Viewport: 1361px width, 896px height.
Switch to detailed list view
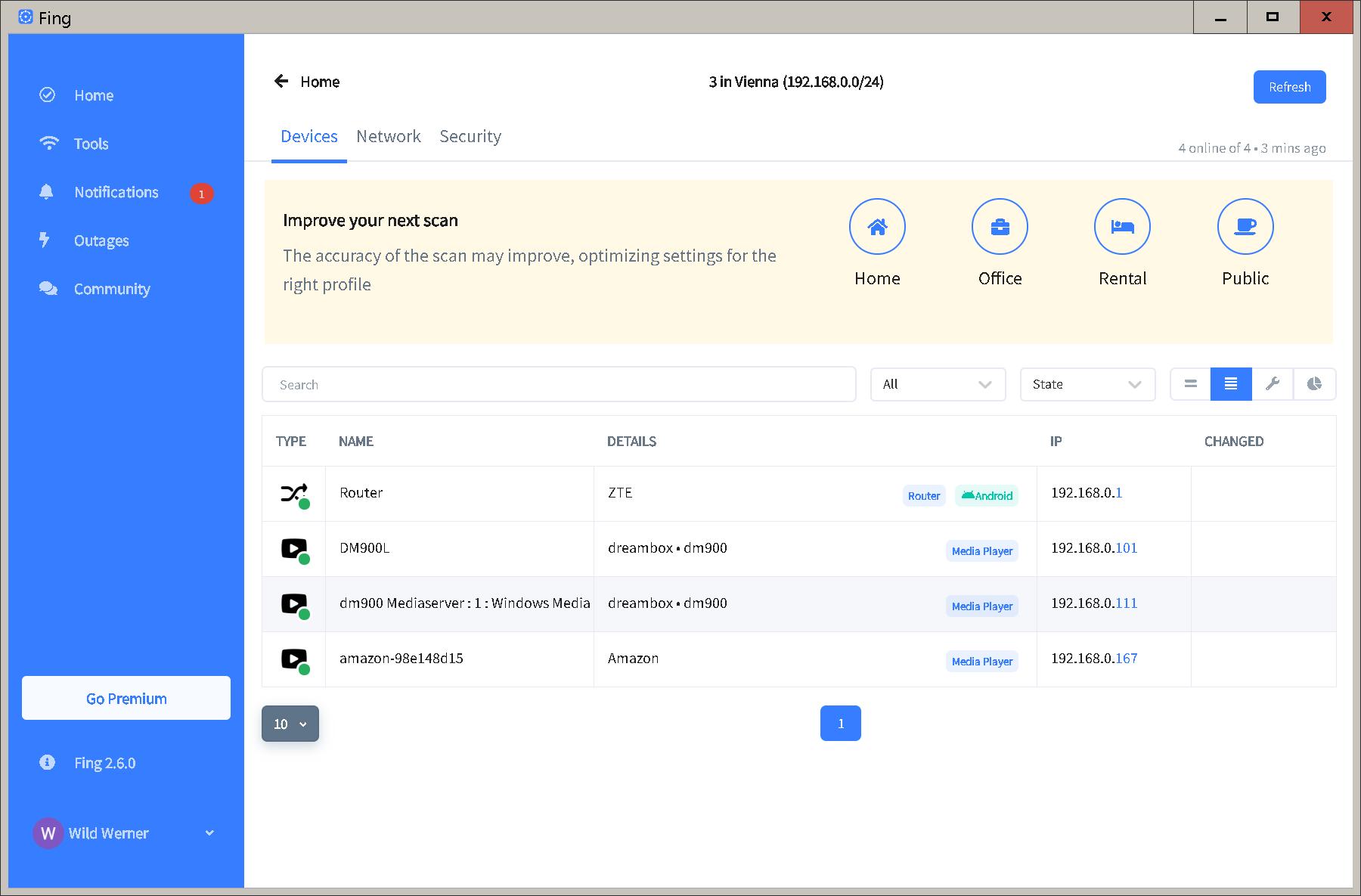1231,384
